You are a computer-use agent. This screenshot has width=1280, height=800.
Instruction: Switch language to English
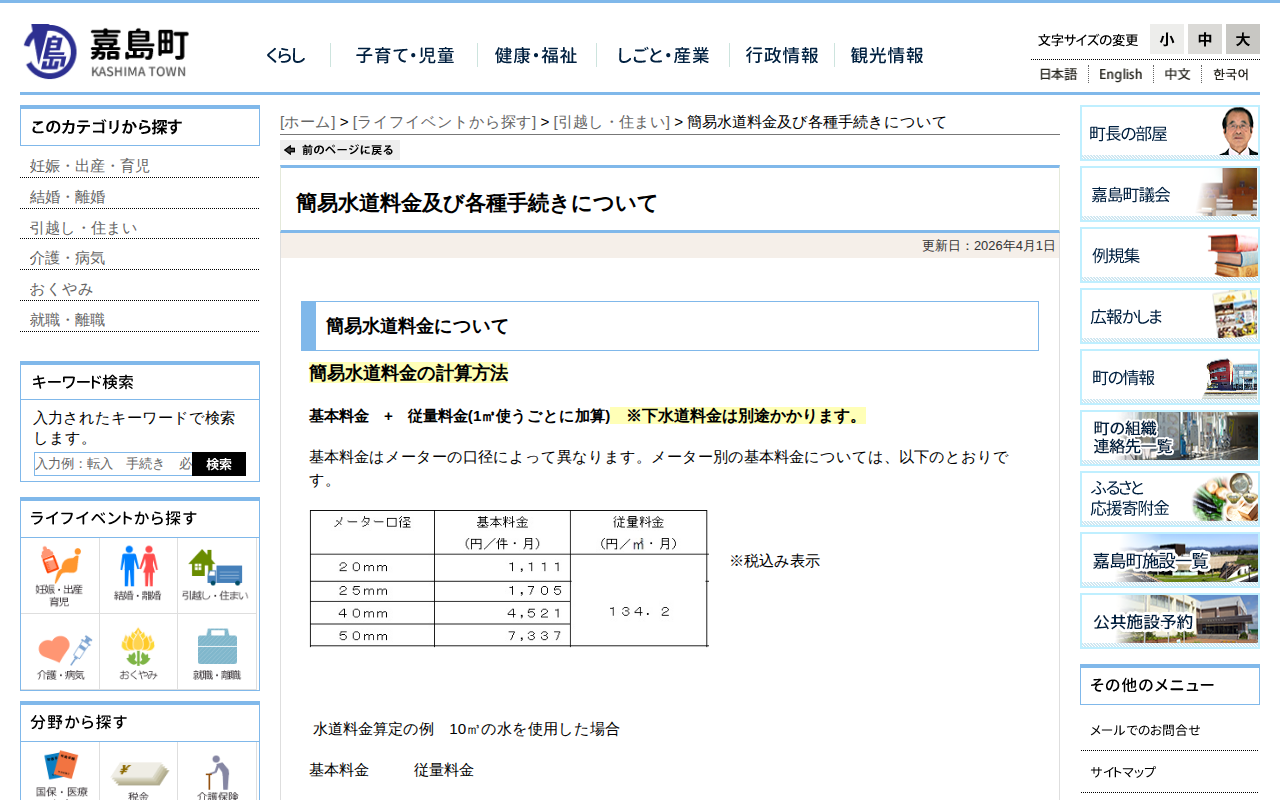1120,74
